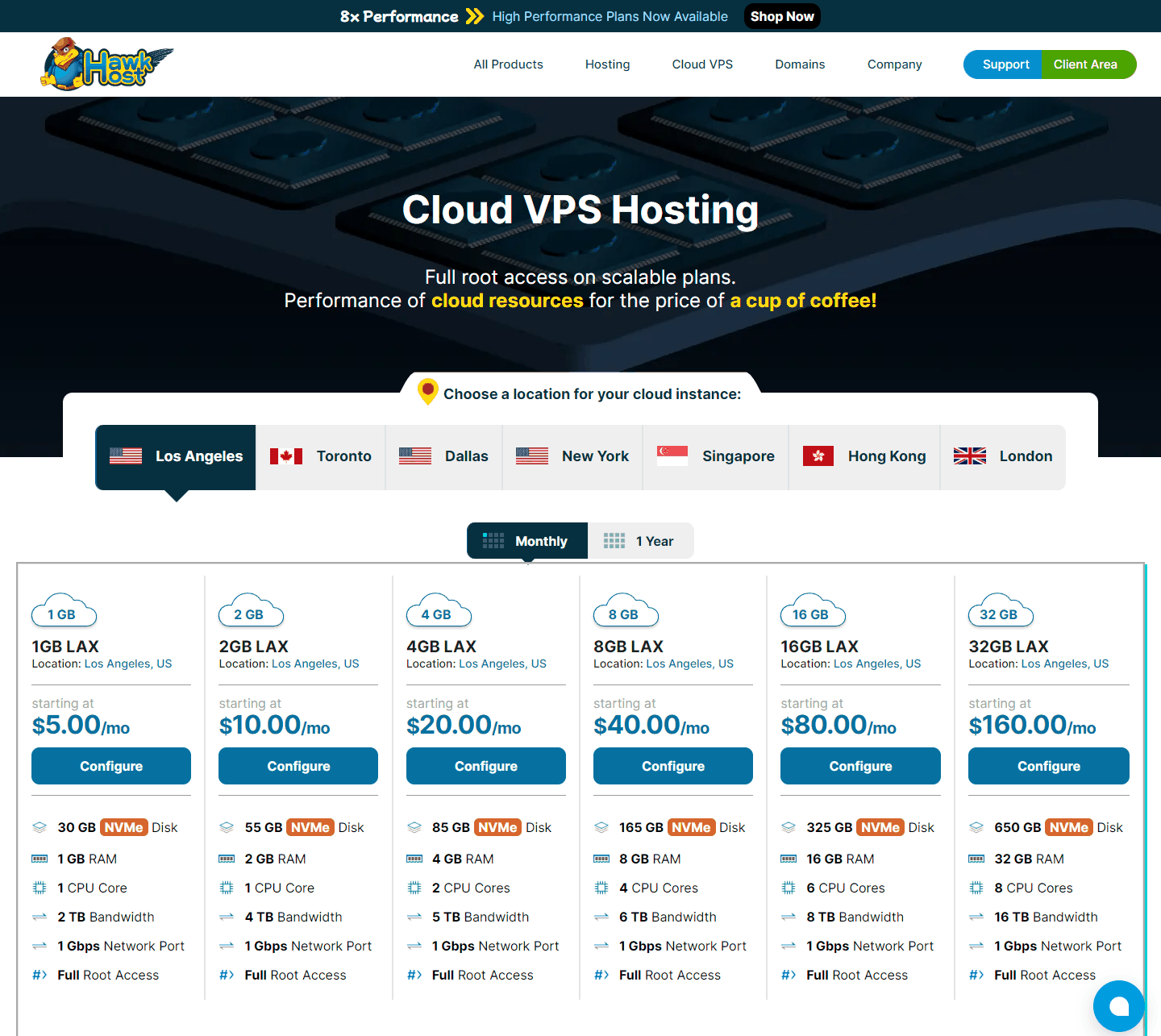Click the US flag beside Dallas

click(415, 456)
